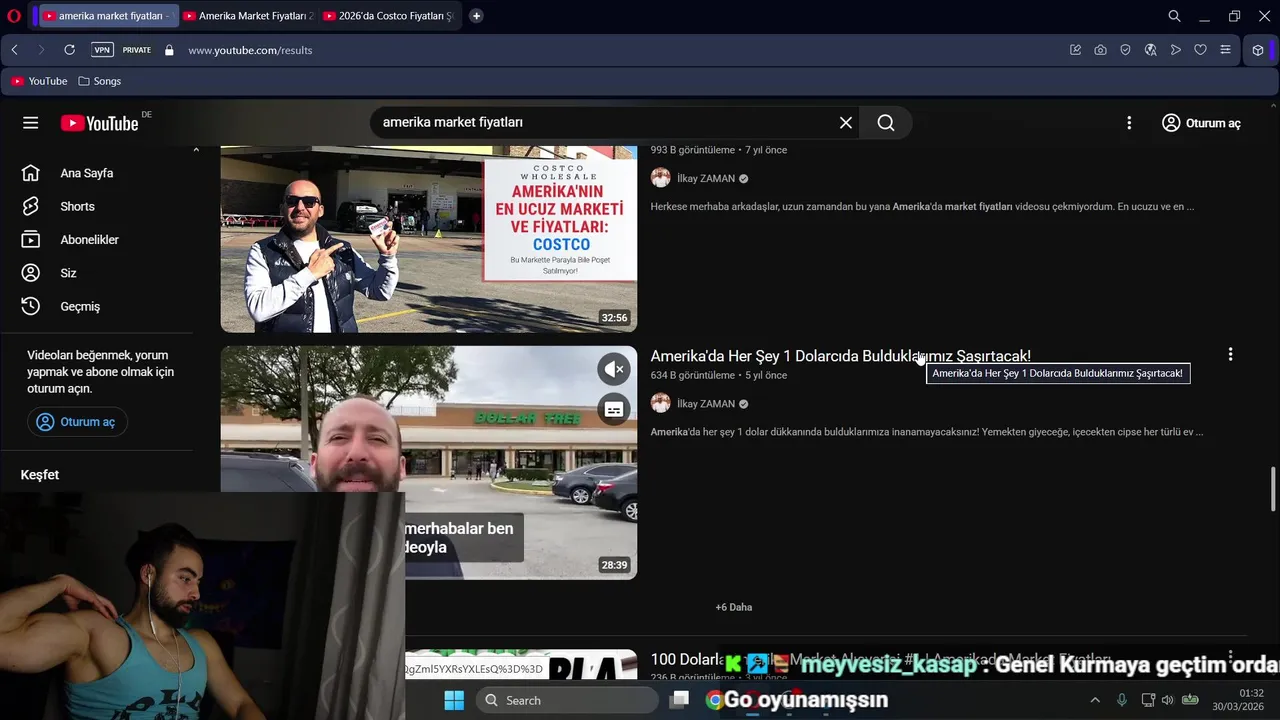This screenshot has height=720, width=1280.
Task: Open the ad blocker shield icon
Action: coord(1125,50)
